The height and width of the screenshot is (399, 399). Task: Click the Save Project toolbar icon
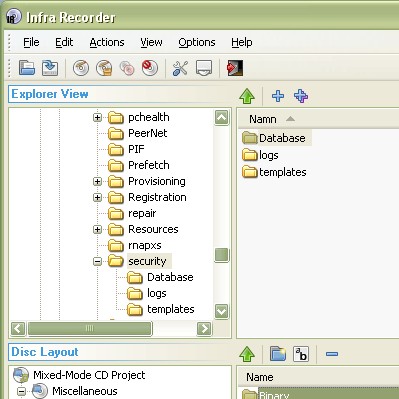(50, 68)
